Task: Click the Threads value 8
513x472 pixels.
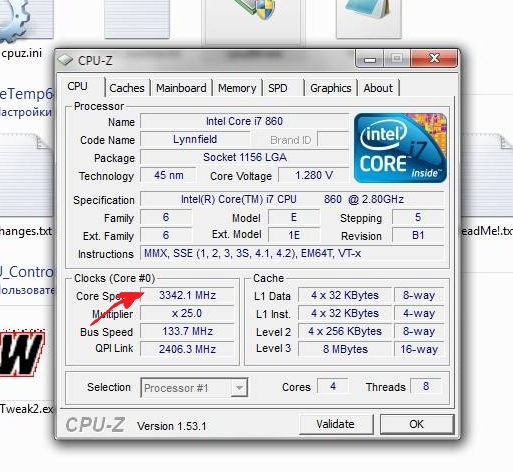Action: pos(426,386)
